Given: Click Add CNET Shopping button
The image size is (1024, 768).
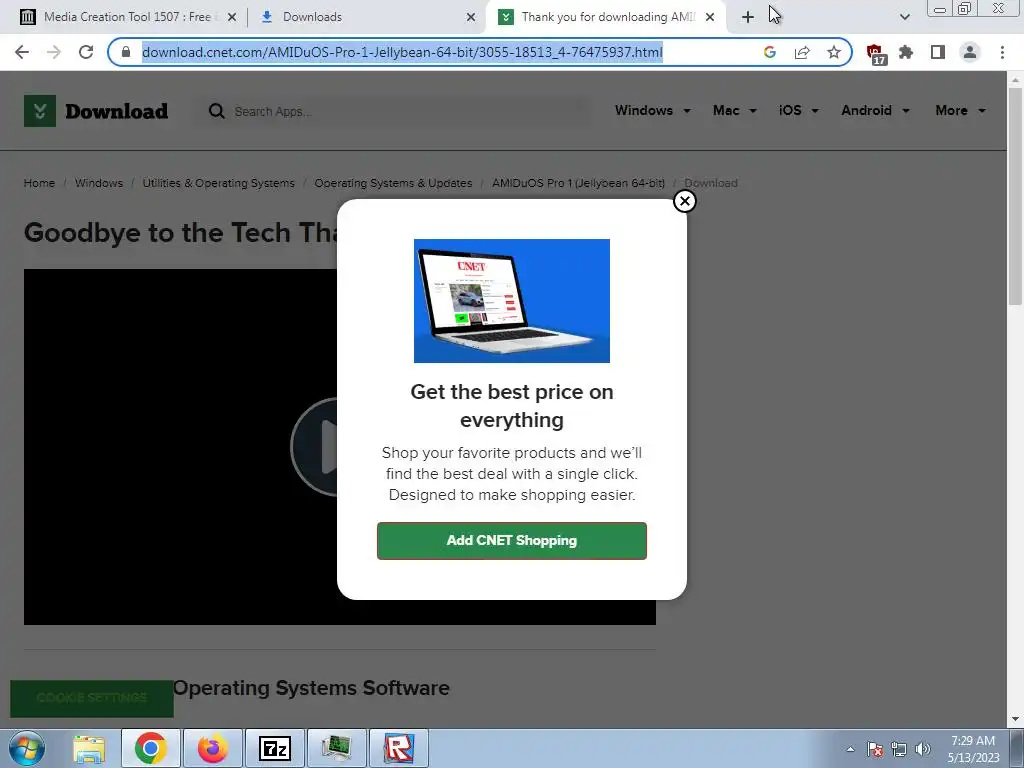Looking at the screenshot, I should (x=511, y=541).
